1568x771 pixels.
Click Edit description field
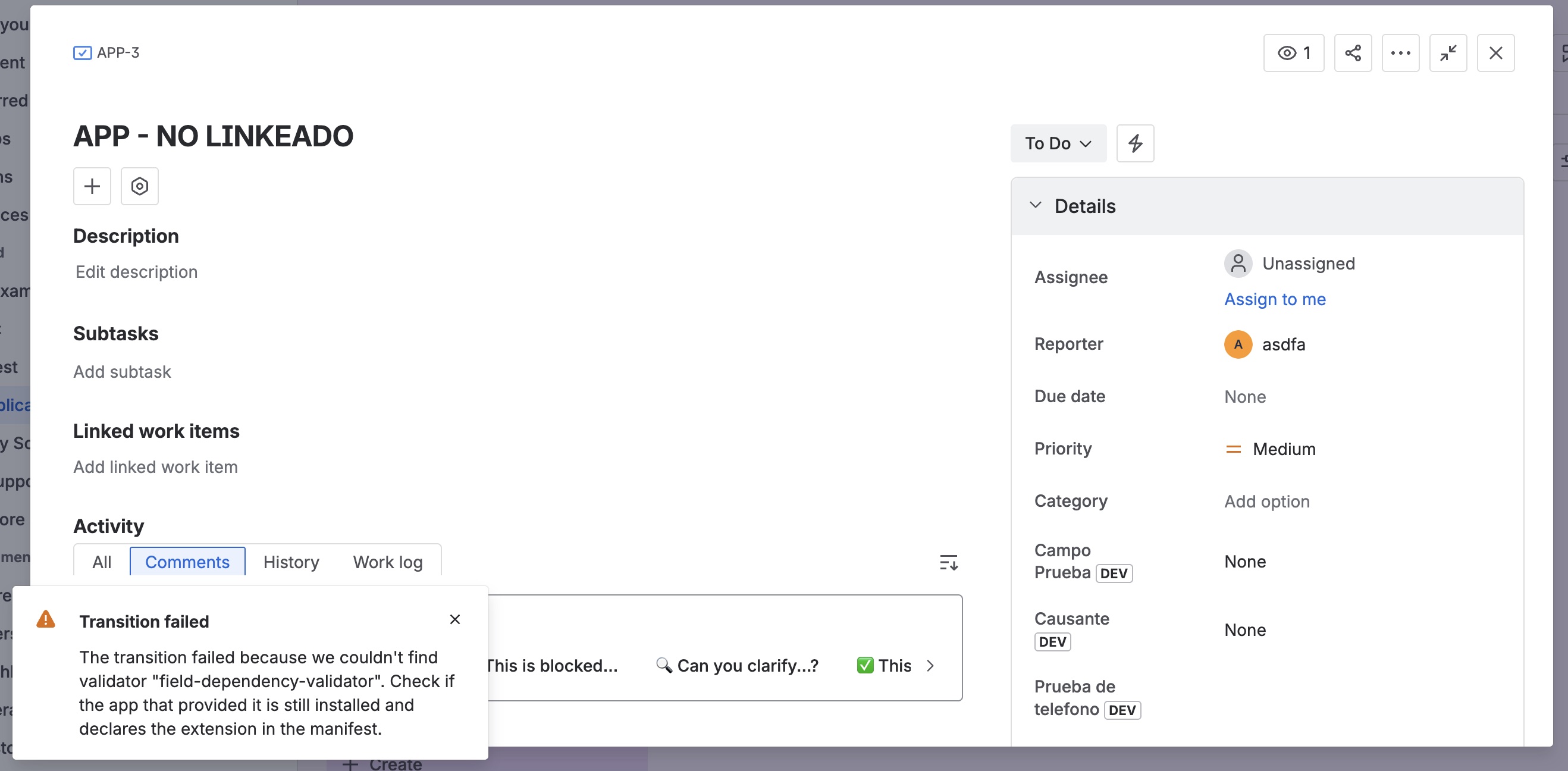(x=136, y=272)
